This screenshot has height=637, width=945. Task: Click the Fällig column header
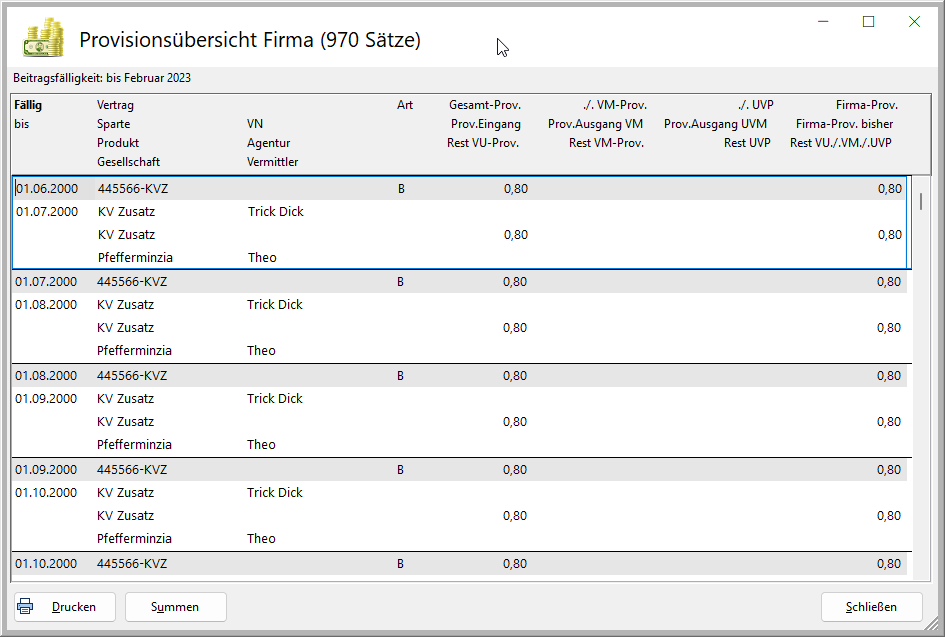click(29, 105)
